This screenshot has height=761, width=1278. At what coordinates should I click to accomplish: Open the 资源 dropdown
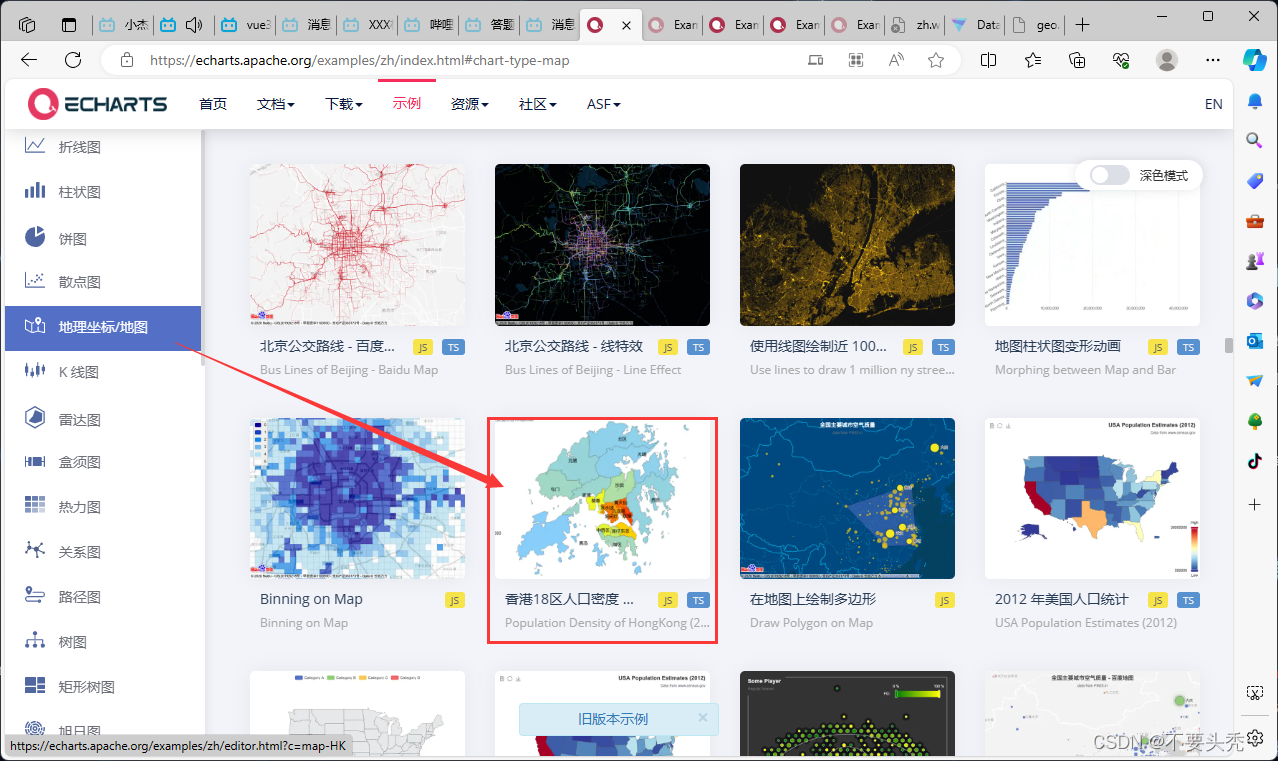[x=469, y=103]
